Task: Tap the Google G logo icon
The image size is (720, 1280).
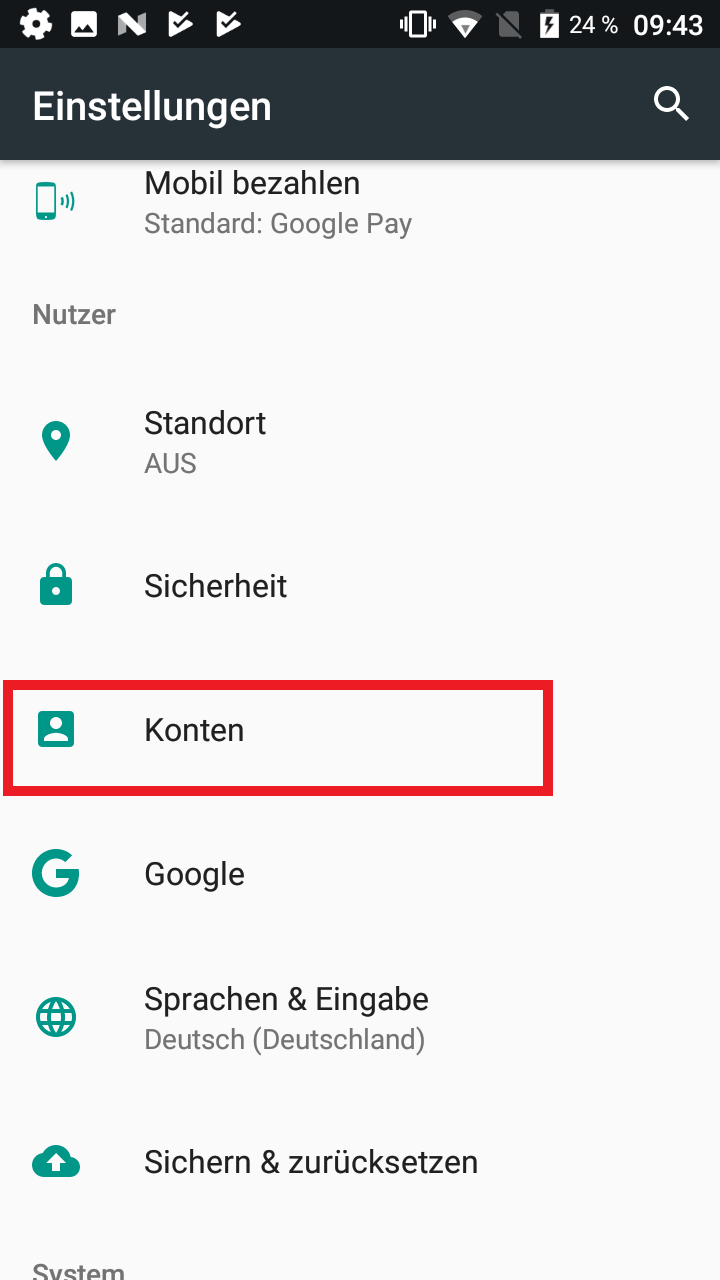Action: pyautogui.click(x=56, y=873)
